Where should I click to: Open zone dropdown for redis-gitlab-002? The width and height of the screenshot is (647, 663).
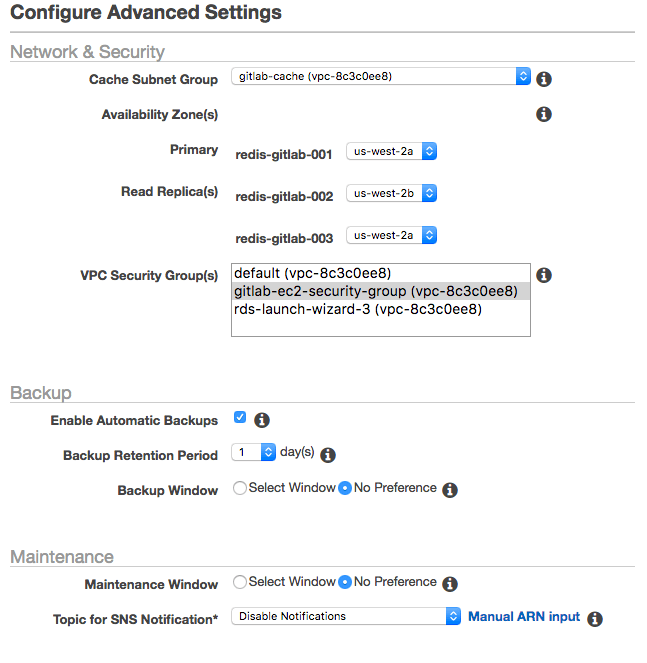391,193
